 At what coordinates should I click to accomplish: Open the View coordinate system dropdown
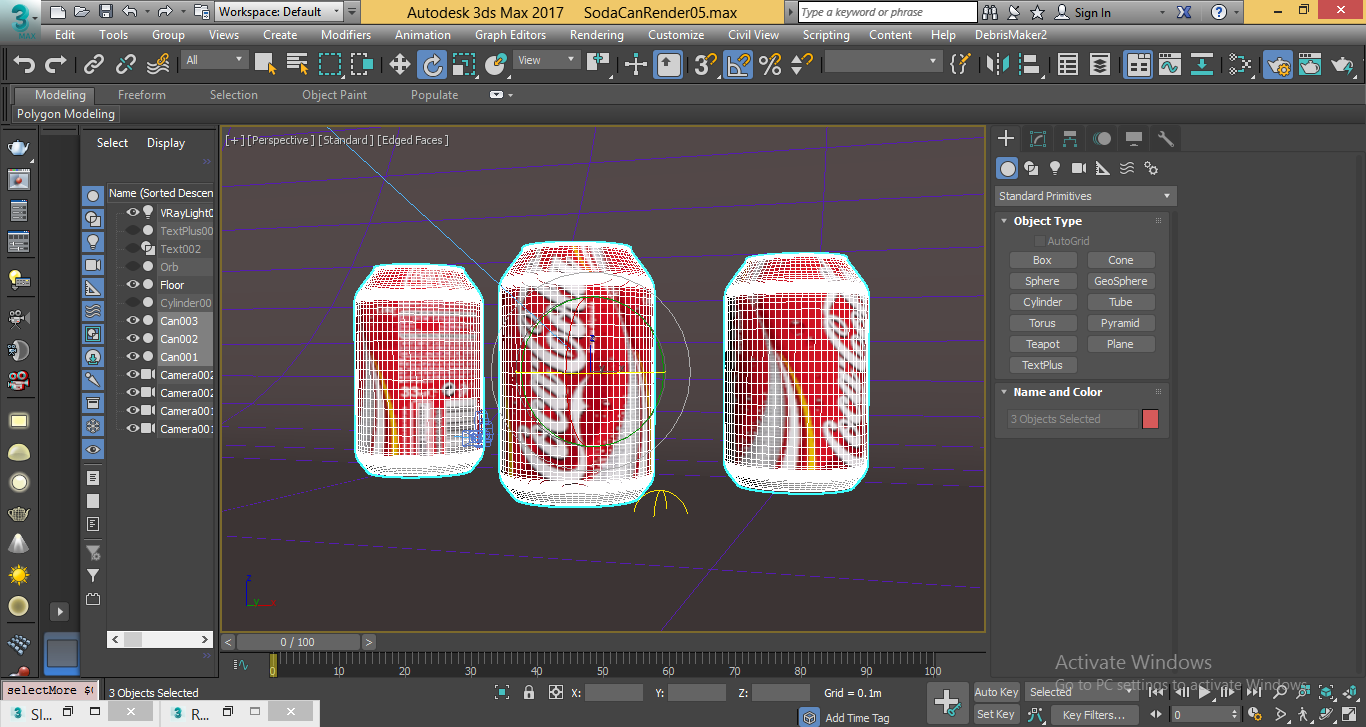click(x=546, y=60)
